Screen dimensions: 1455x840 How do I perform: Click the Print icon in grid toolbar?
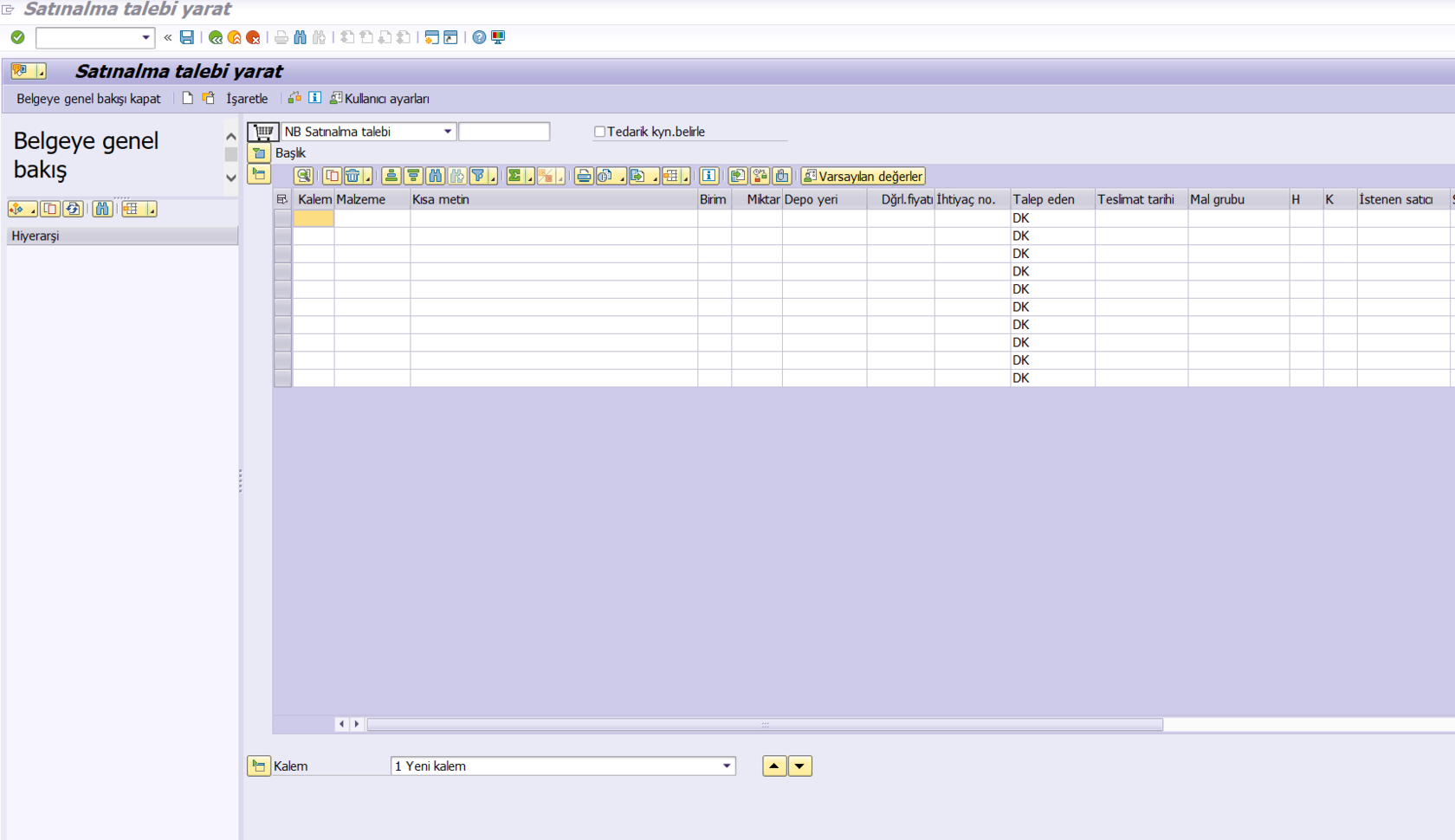click(584, 176)
